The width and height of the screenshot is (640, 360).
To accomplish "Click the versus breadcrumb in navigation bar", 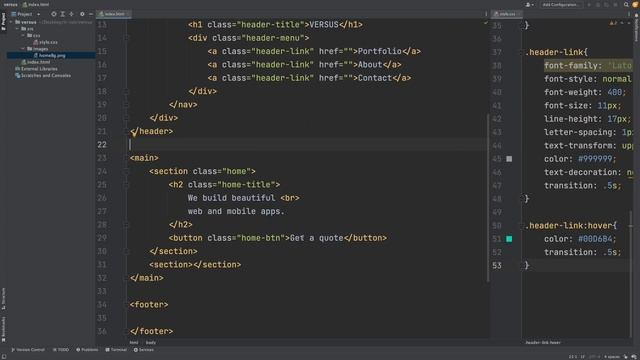I will tap(11, 4).
